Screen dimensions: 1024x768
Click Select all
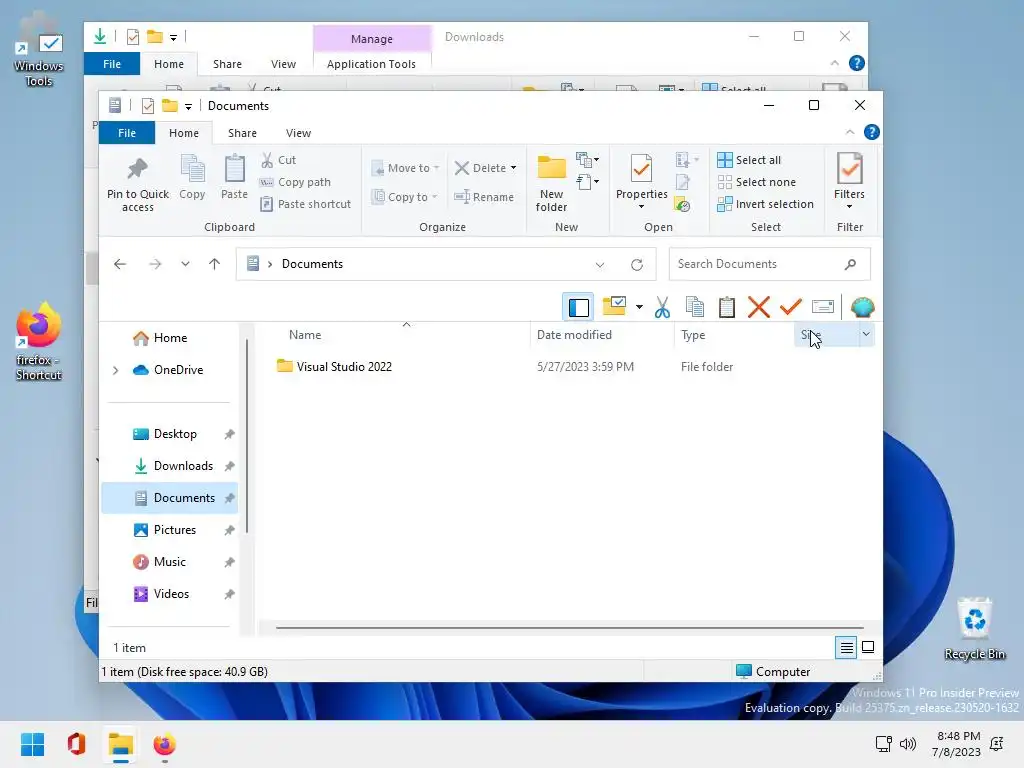(749, 160)
